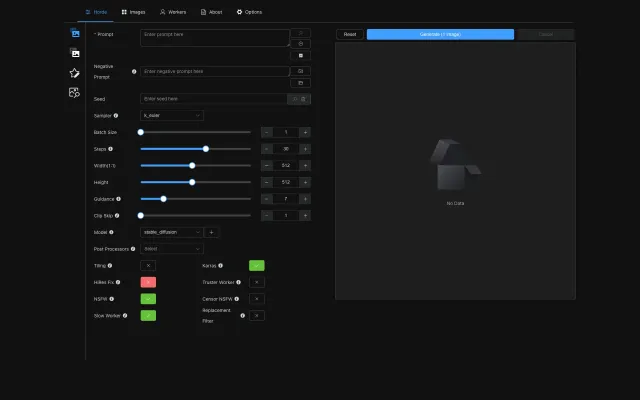Enable the Tiling toggle

148,265
